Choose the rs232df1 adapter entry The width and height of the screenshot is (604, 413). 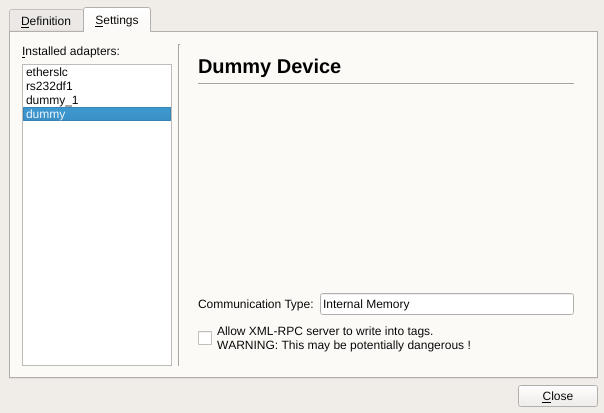click(49, 87)
